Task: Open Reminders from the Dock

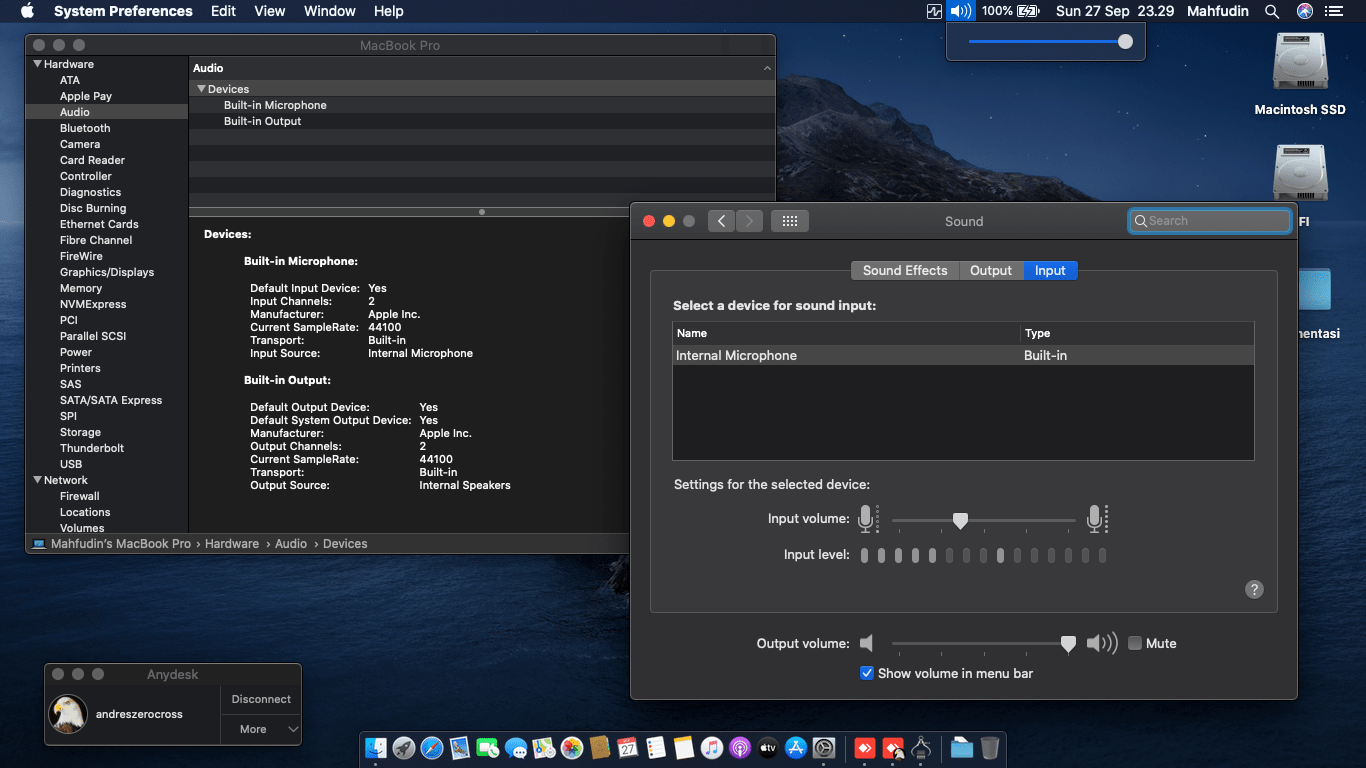Action: [x=656, y=747]
